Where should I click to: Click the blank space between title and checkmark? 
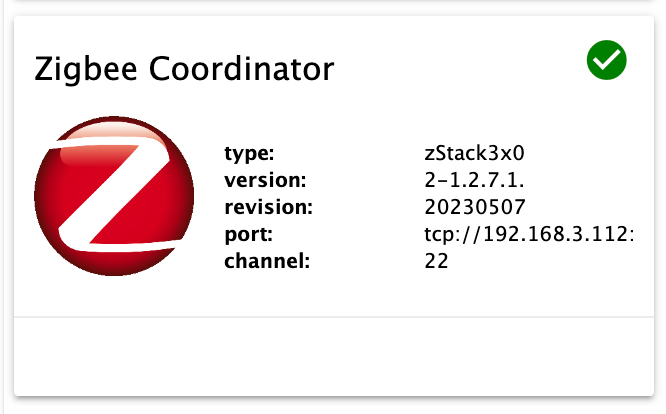point(460,66)
